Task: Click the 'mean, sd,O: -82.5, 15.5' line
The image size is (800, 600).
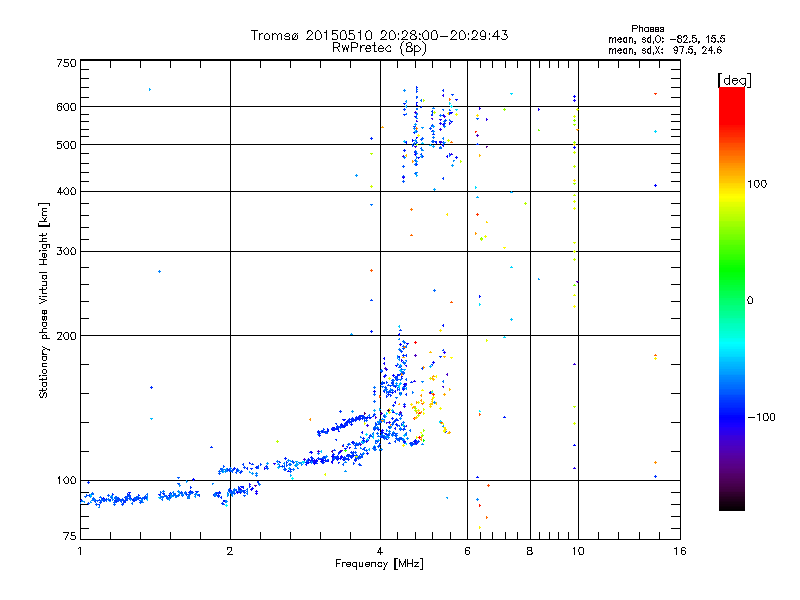Action: [x=666, y=39]
